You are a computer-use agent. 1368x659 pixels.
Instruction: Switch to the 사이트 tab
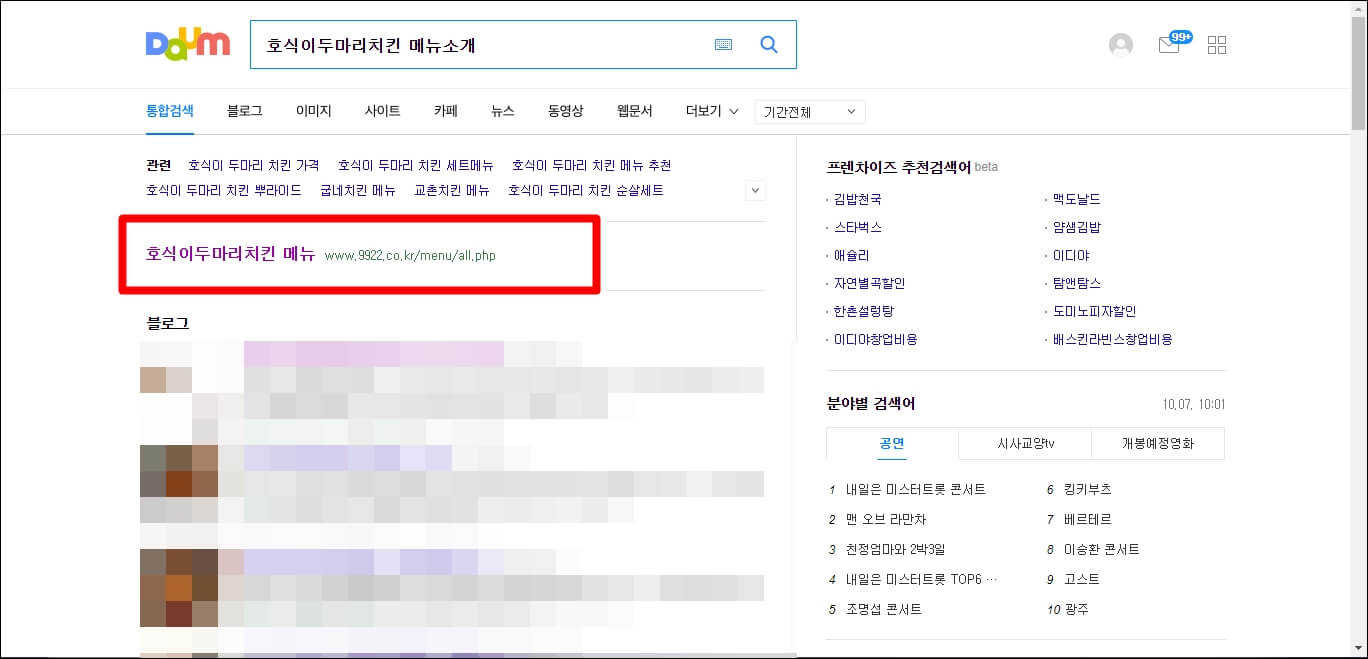tap(382, 111)
